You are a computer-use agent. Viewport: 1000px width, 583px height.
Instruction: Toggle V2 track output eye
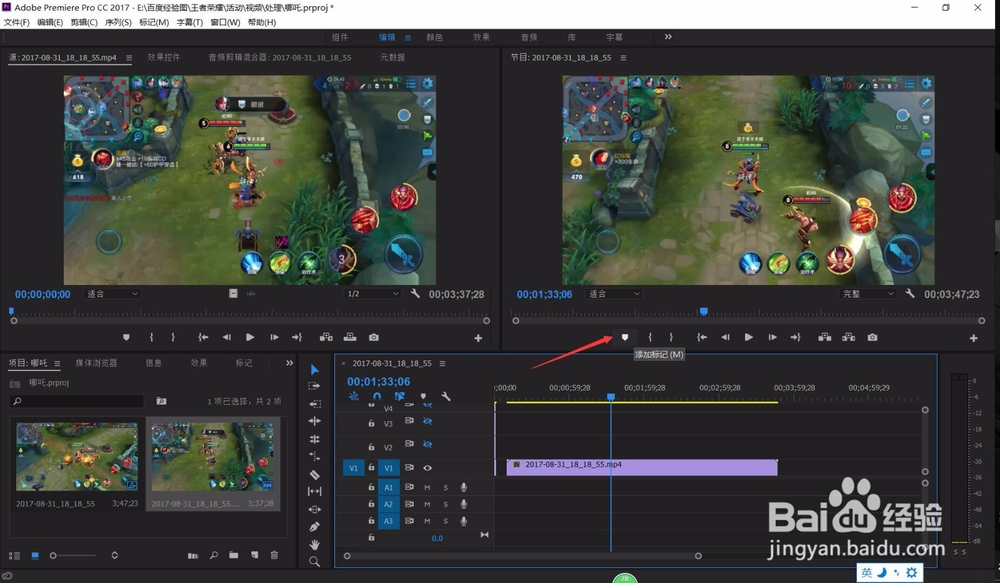(427, 445)
